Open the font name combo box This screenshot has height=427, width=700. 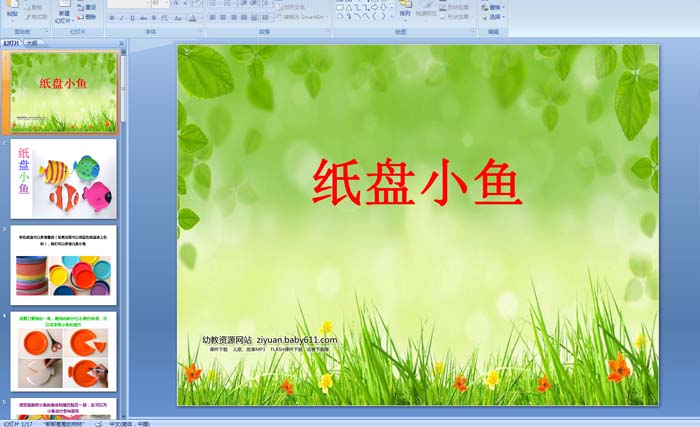click(x=129, y=4)
